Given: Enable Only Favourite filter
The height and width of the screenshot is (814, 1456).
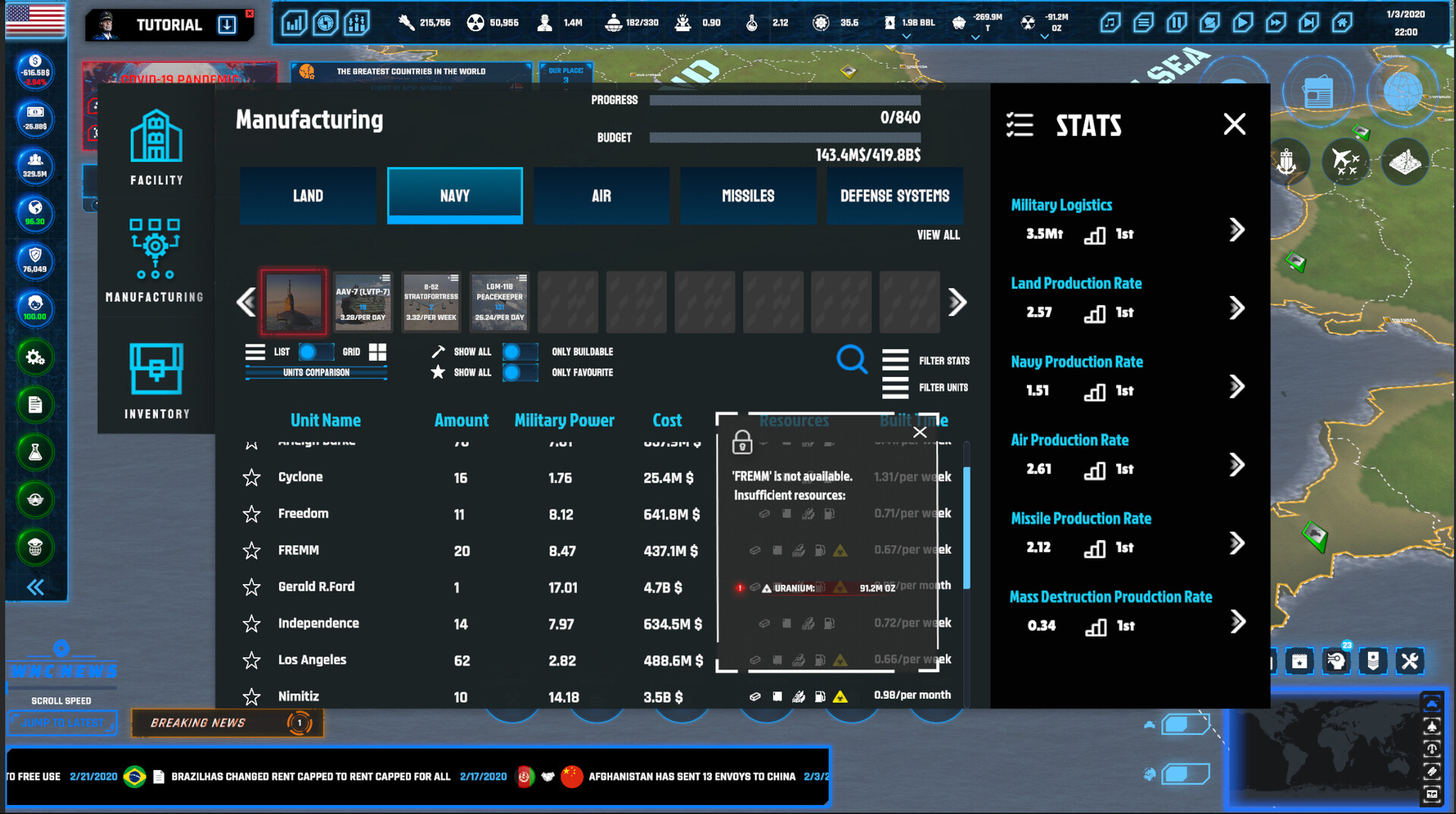Looking at the screenshot, I should pyautogui.click(x=520, y=372).
